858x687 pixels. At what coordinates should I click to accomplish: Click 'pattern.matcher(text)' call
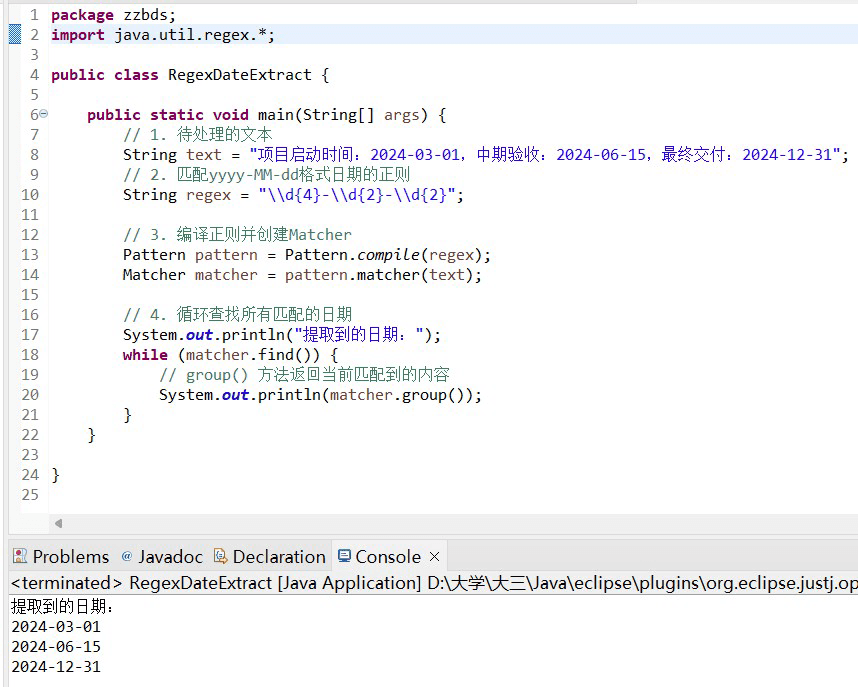[x=378, y=275]
